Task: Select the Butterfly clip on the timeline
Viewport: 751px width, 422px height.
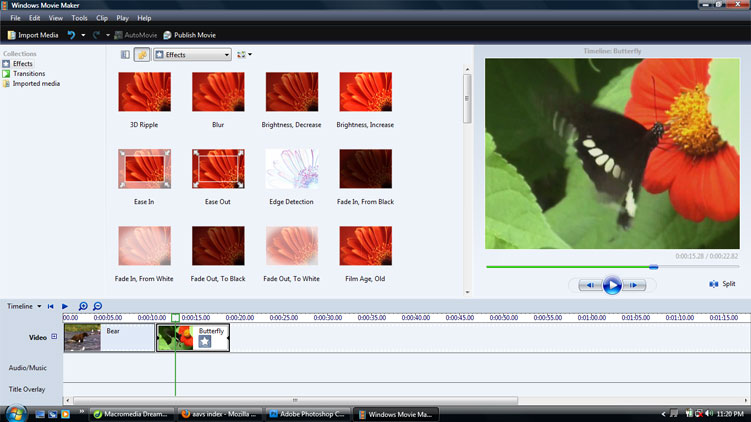Action: click(193, 338)
